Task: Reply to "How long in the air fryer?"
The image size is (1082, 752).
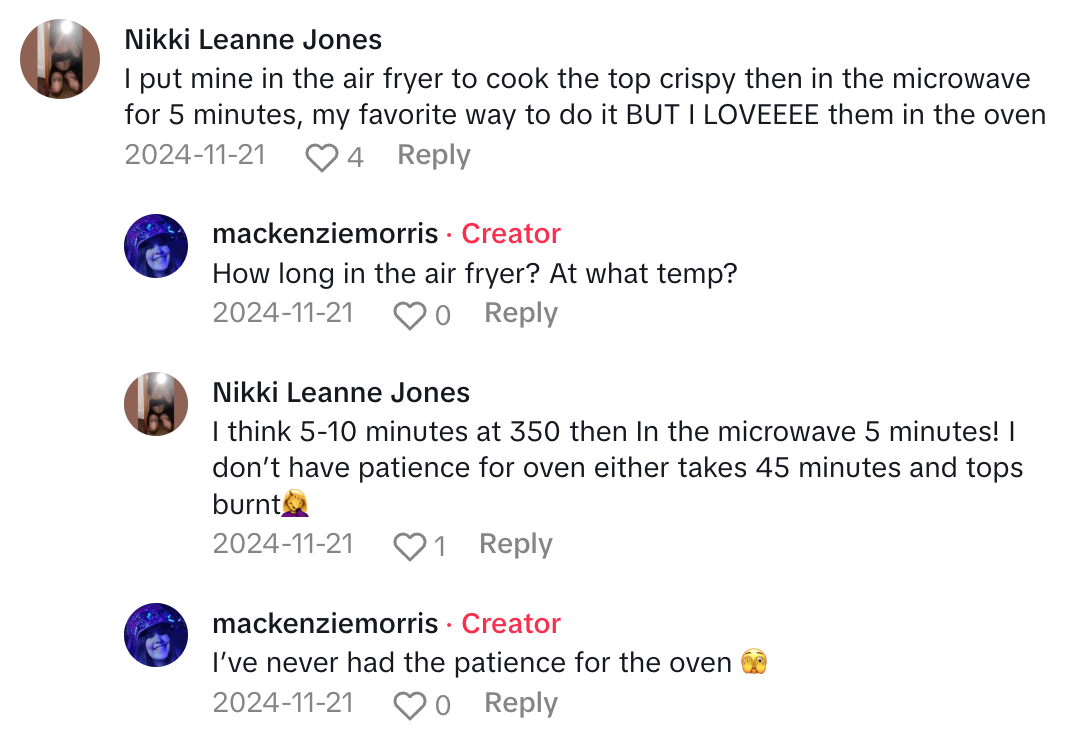Action: 521,313
